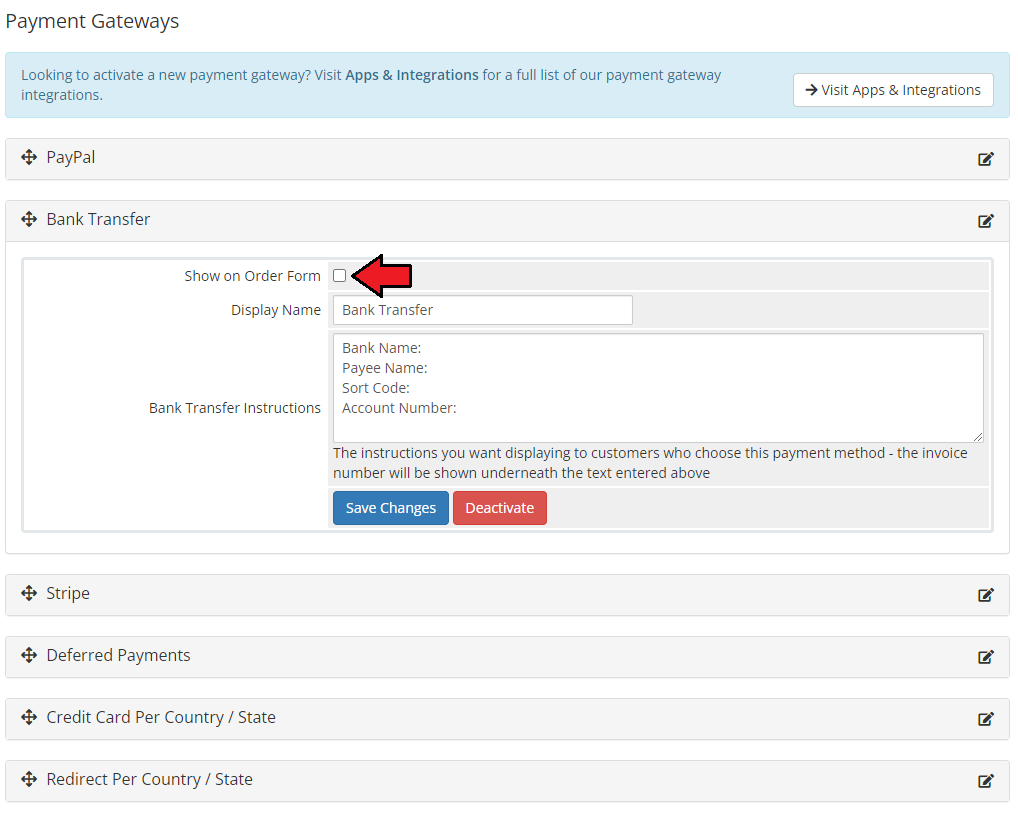The image size is (1018, 819).
Task: Click the Stripe move handle icon
Action: click(29, 593)
